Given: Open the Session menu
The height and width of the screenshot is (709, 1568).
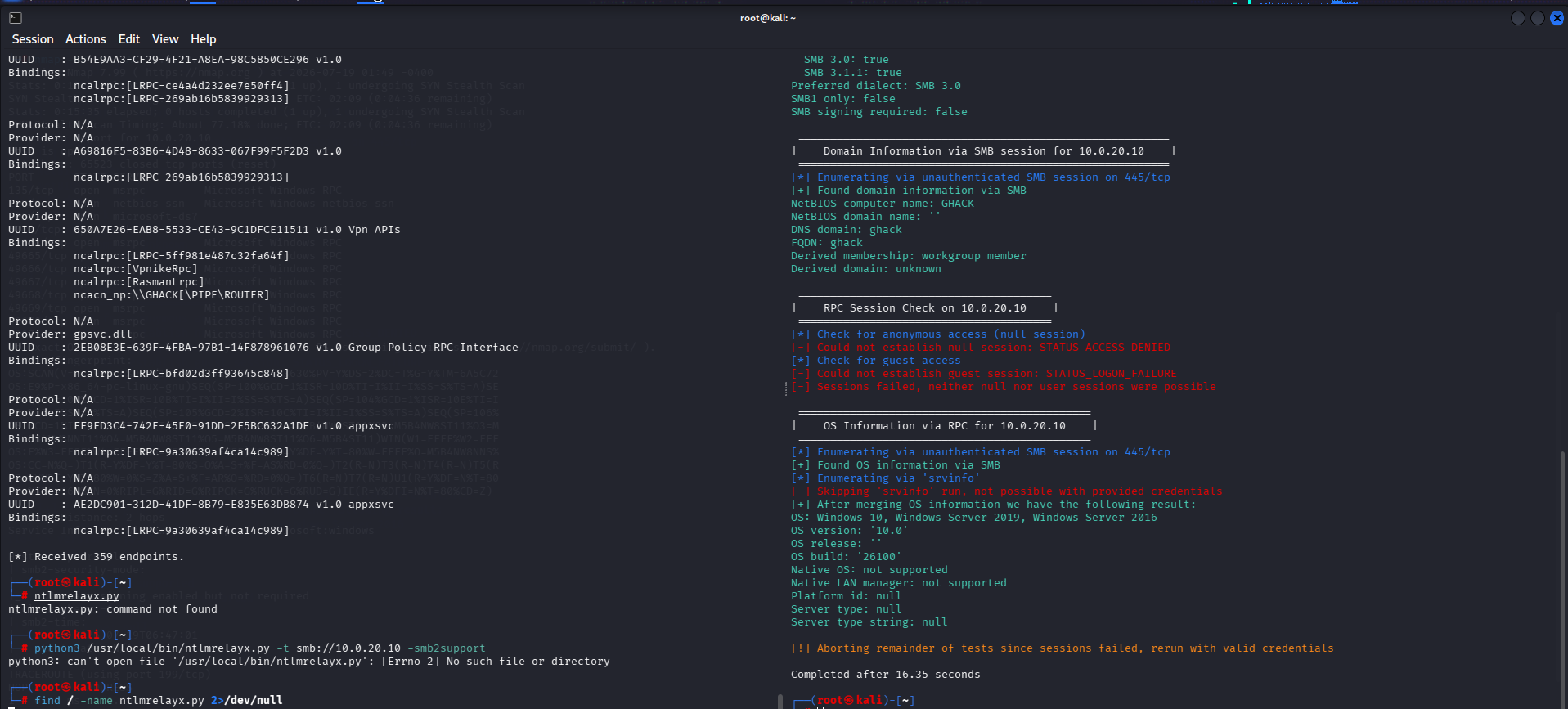Looking at the screenshot, I should (33, 39).
